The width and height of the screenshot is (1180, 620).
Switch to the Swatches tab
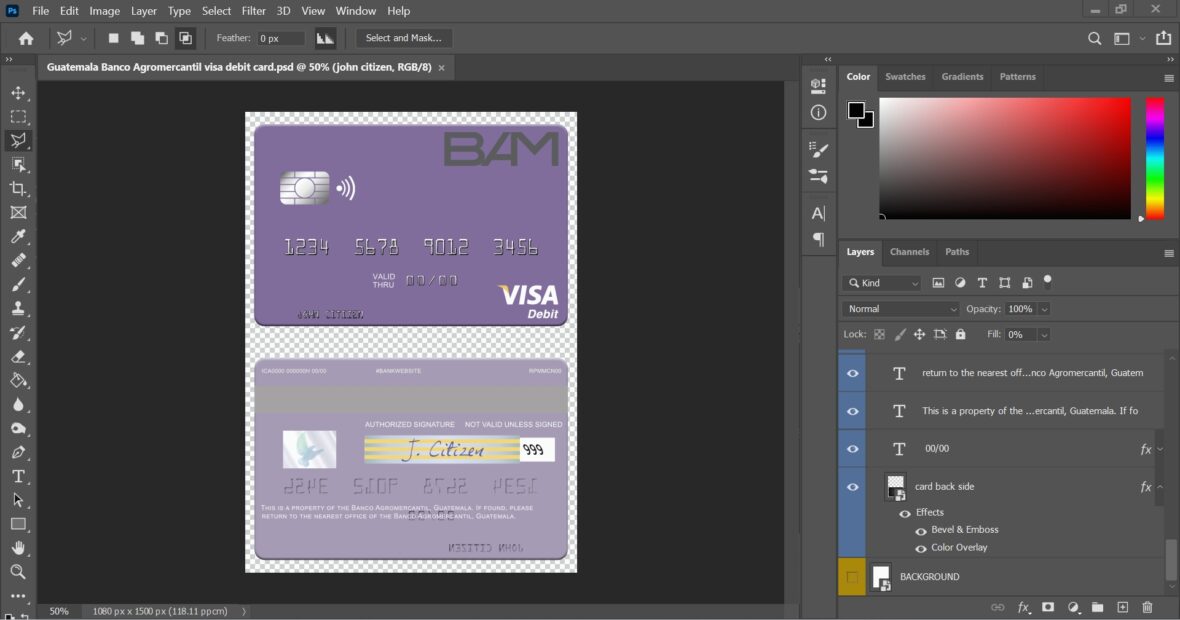point(905,77)
